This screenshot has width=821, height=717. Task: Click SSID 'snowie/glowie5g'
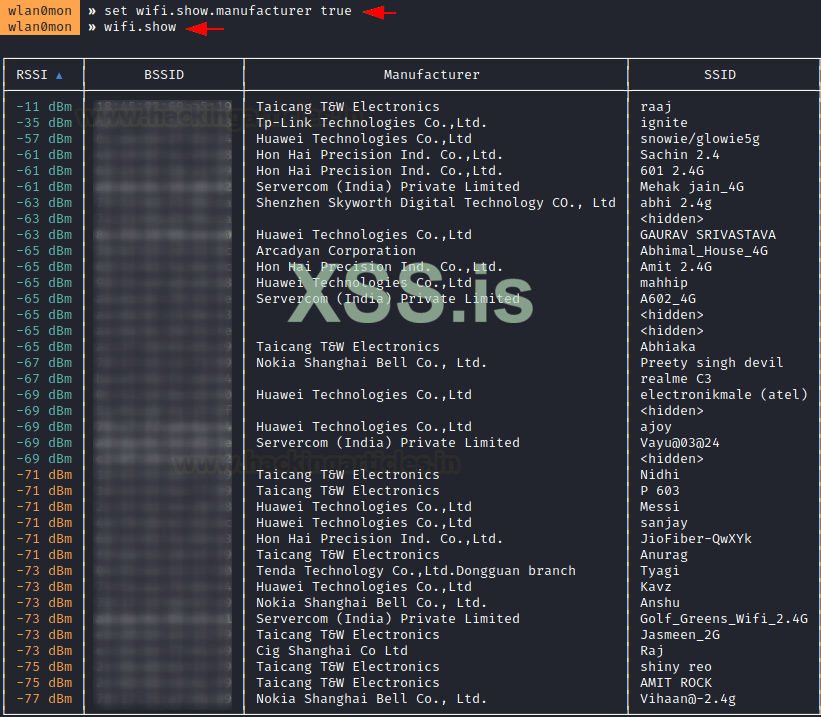(x=700, y=139)
